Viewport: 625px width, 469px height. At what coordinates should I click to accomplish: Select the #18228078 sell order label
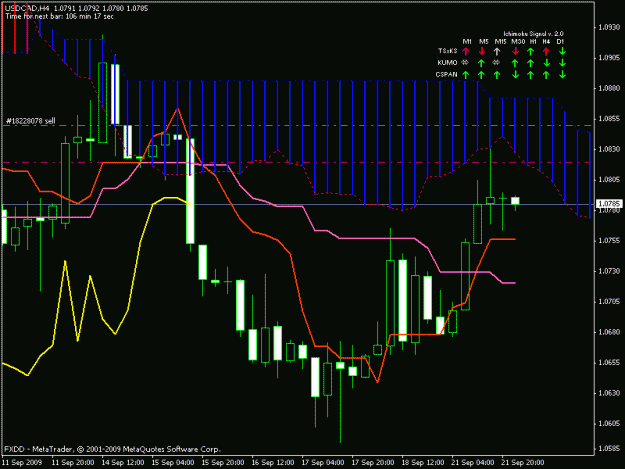(31, 121)
